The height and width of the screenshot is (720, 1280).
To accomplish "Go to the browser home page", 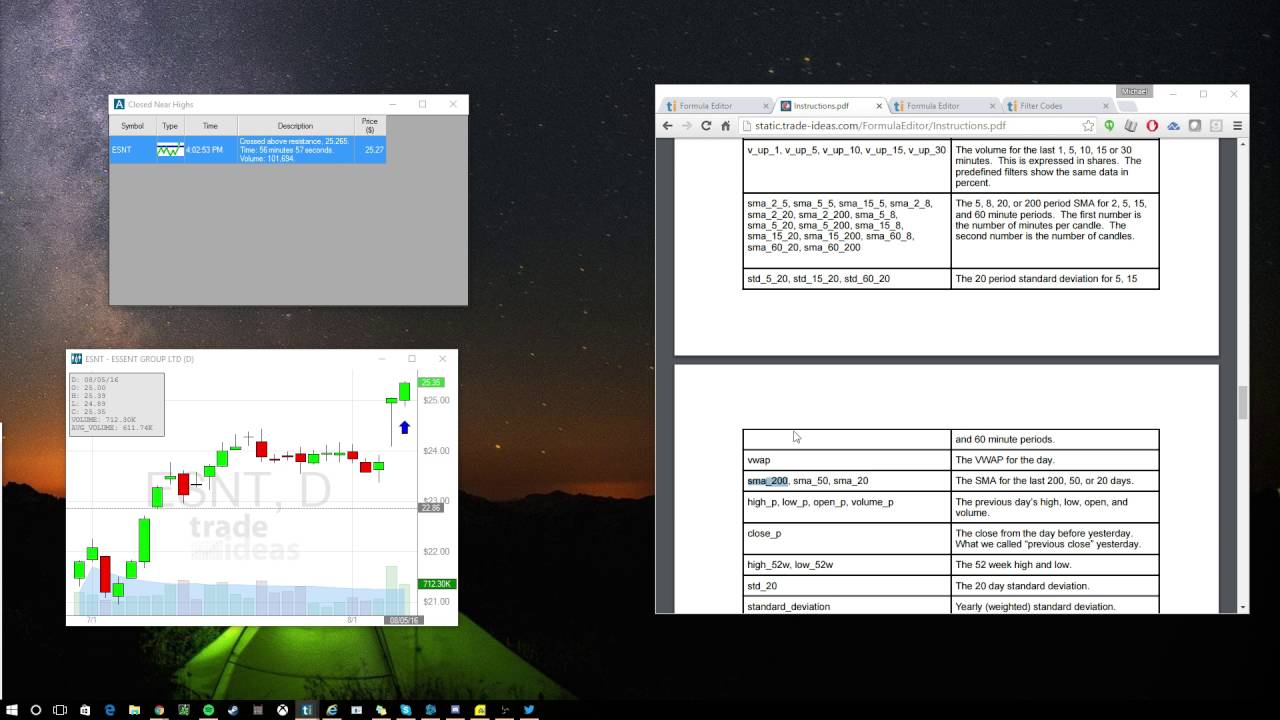I will coord(726,126).
